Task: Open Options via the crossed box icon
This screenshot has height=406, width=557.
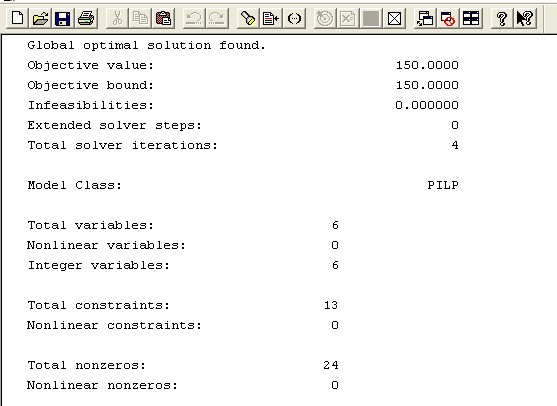Action: point(394,18)
